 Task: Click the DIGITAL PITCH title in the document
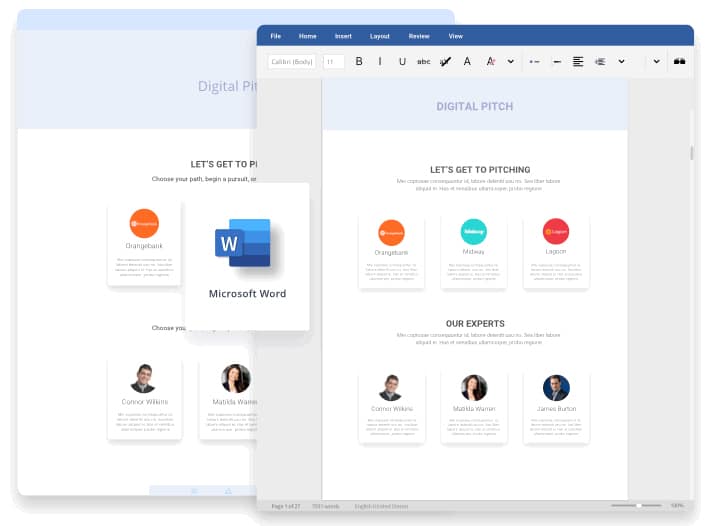click(x=474, y=106)
